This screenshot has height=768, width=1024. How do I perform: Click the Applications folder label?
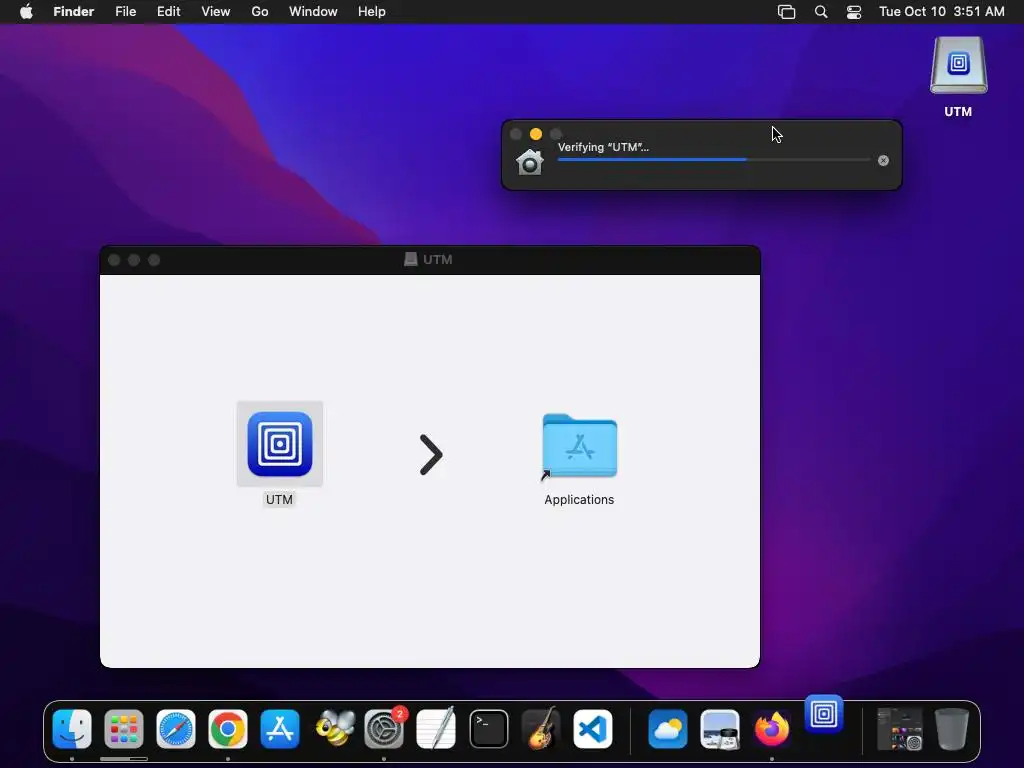[x=579, y=500]
